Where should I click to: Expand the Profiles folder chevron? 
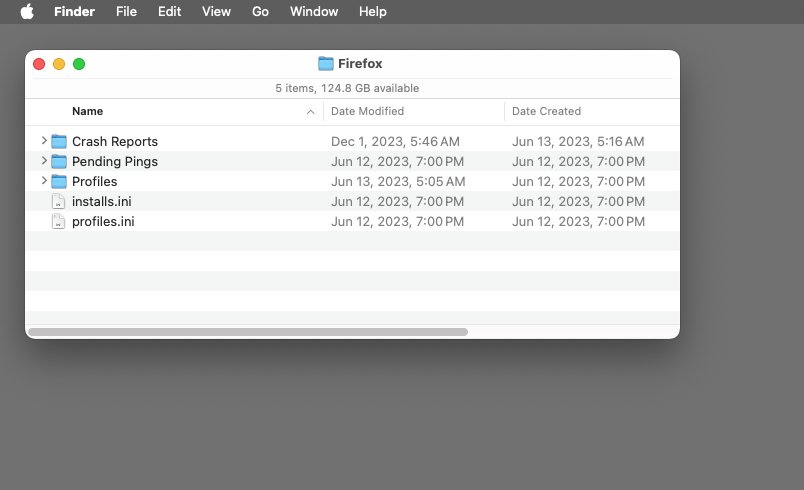tap(44, 181)
